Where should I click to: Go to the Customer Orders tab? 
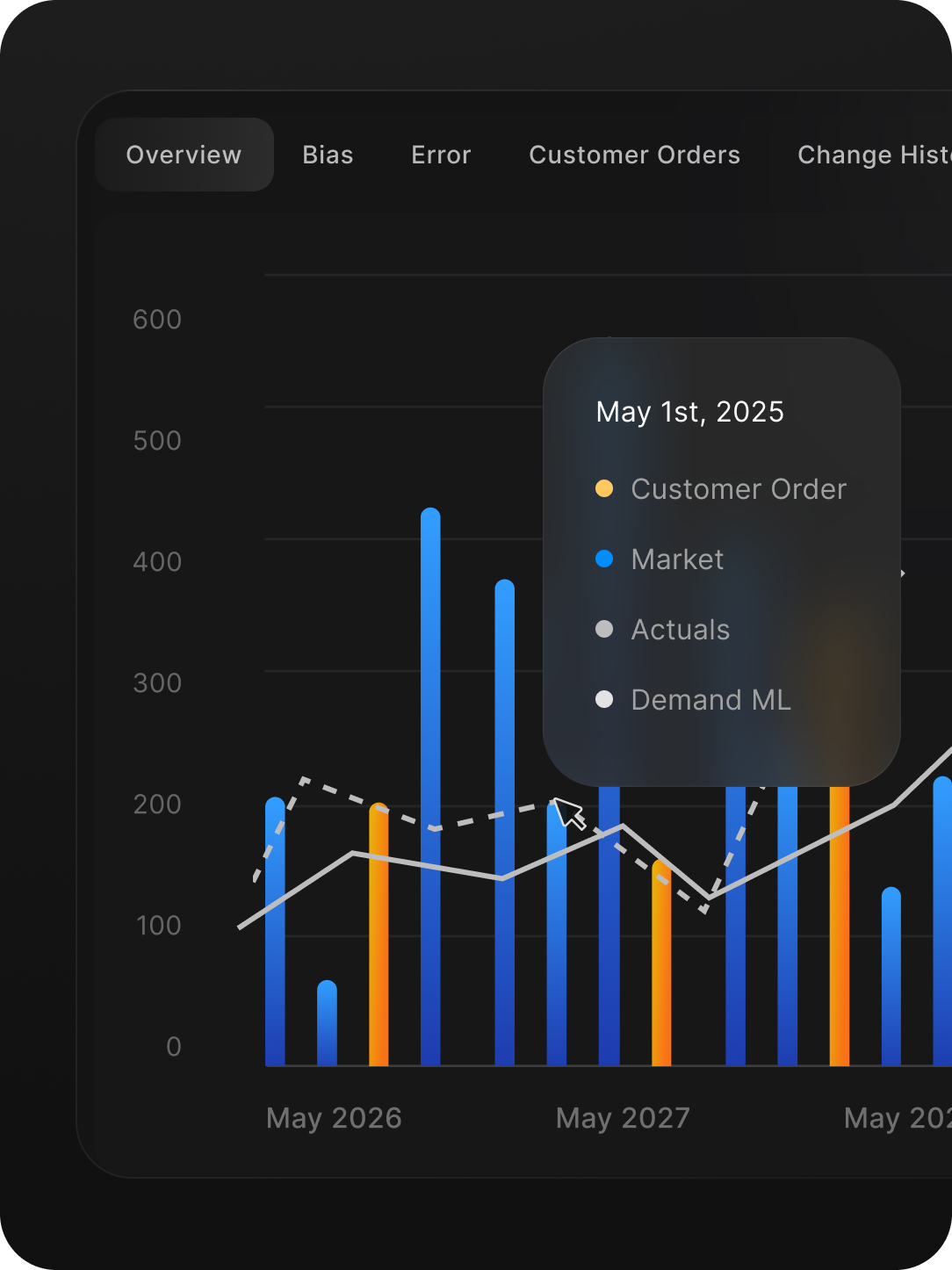coord(634,155)
